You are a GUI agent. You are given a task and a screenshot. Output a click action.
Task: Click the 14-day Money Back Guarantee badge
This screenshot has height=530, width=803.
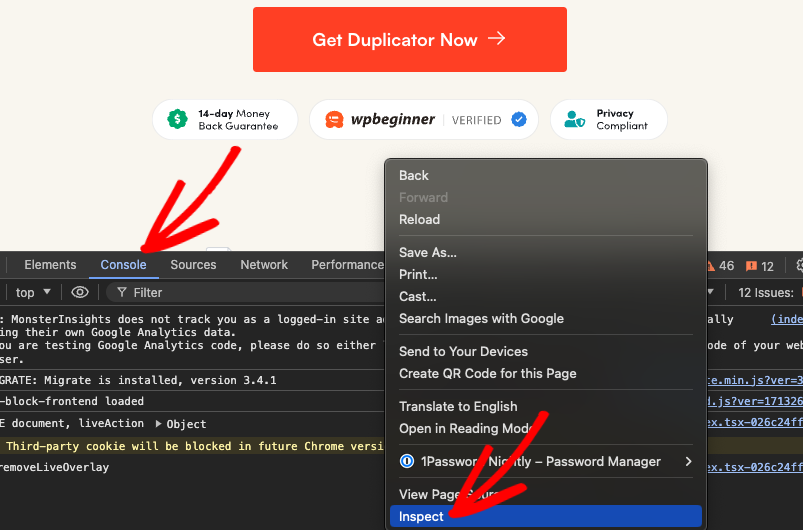click(225, 120)
